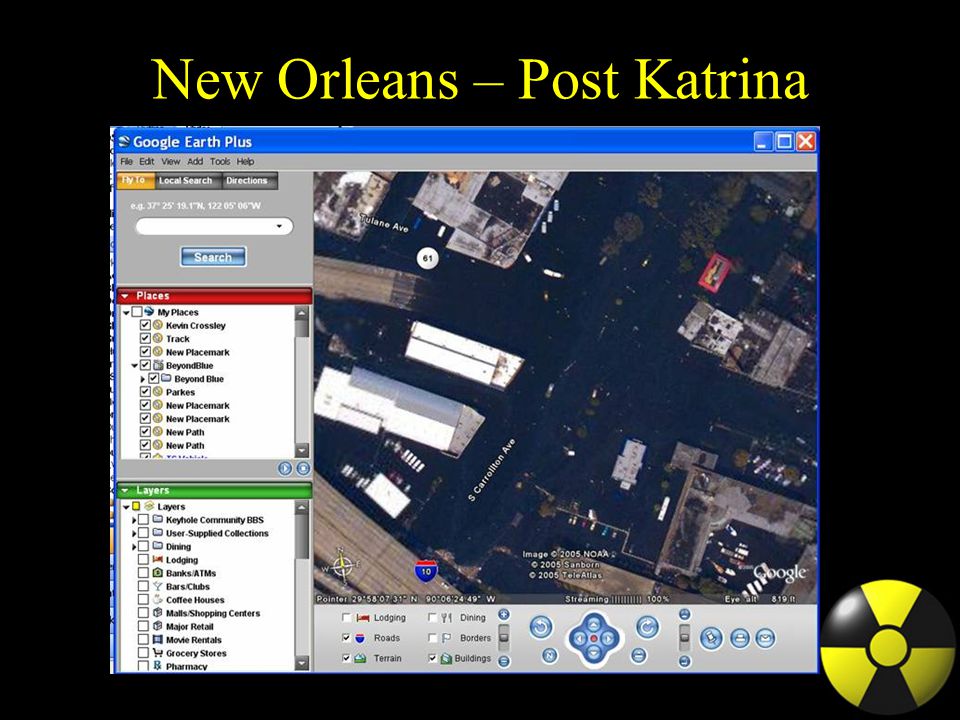Click the play tour button under Places list
This screenshot has width=960, height=720.
pyautogui.click(x=285, y=468)
